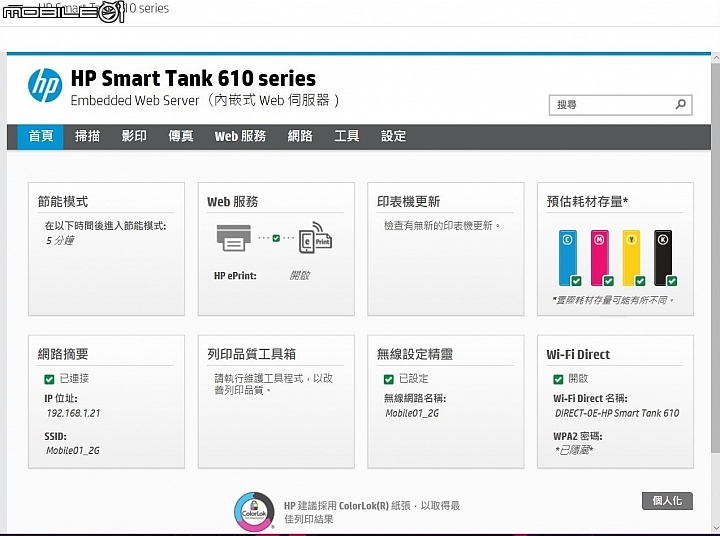Click the search magnifier icon

point(681,104)
